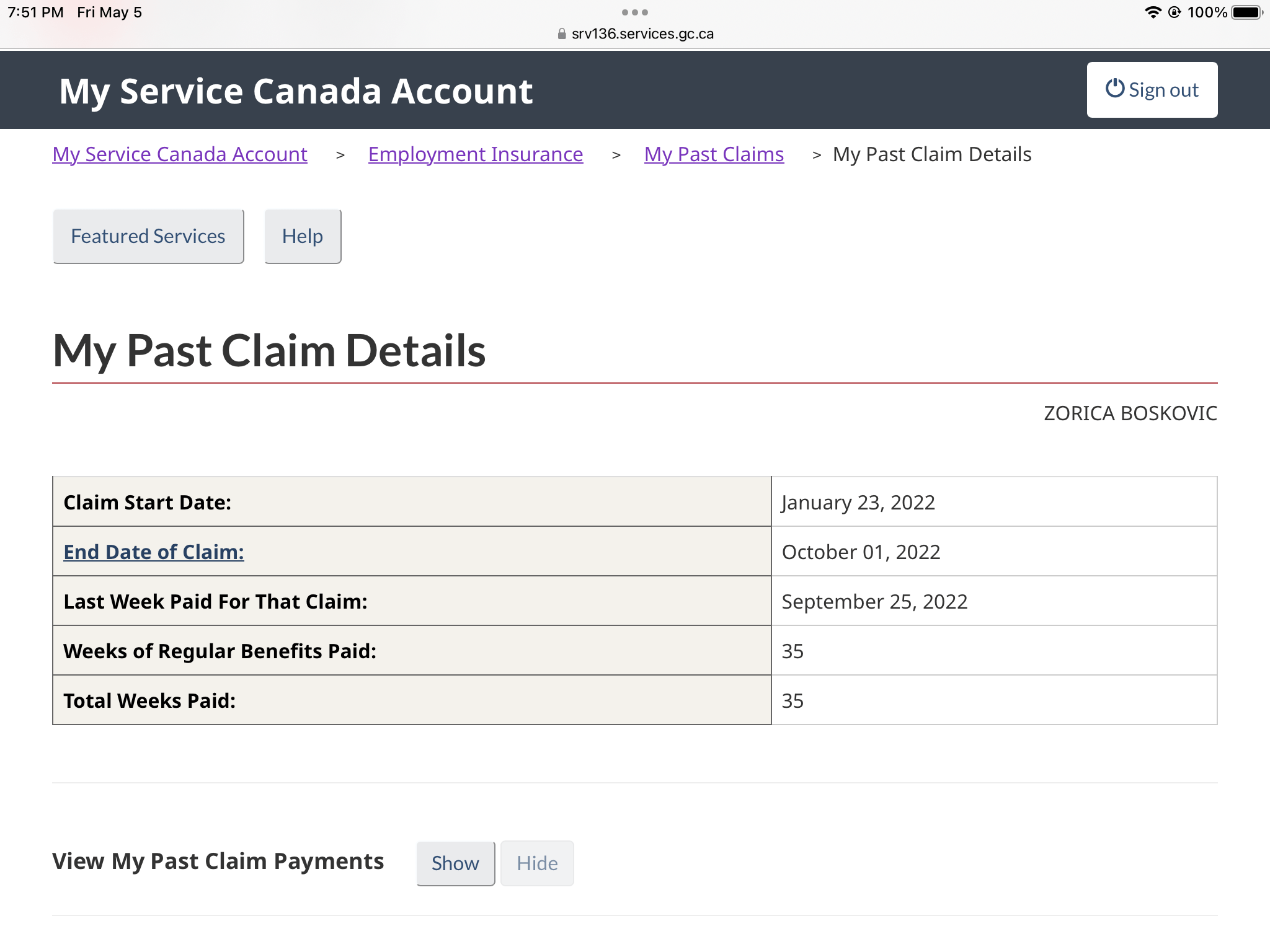Go to Employment Insurance breadcrumb link
Viewport: 1270px width, 952px height.
pos(476,154)
